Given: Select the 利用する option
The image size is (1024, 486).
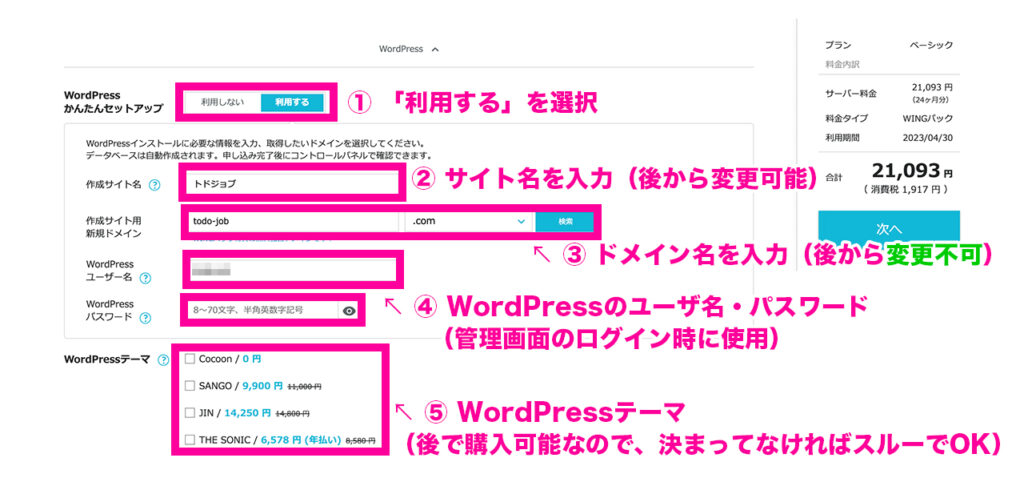Looking at the screenshot, I should [x=291, y=102].
